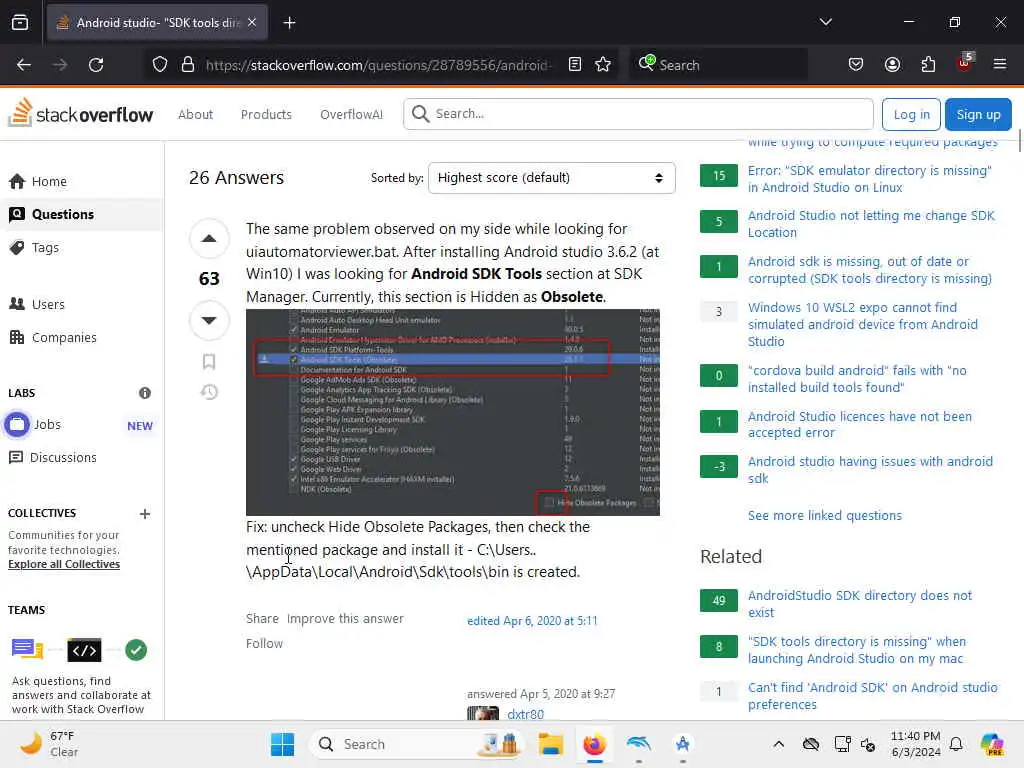This screenshot has height=768, width=1024.
Task: Upvote the answer scored 63
Action: (209, 238)
